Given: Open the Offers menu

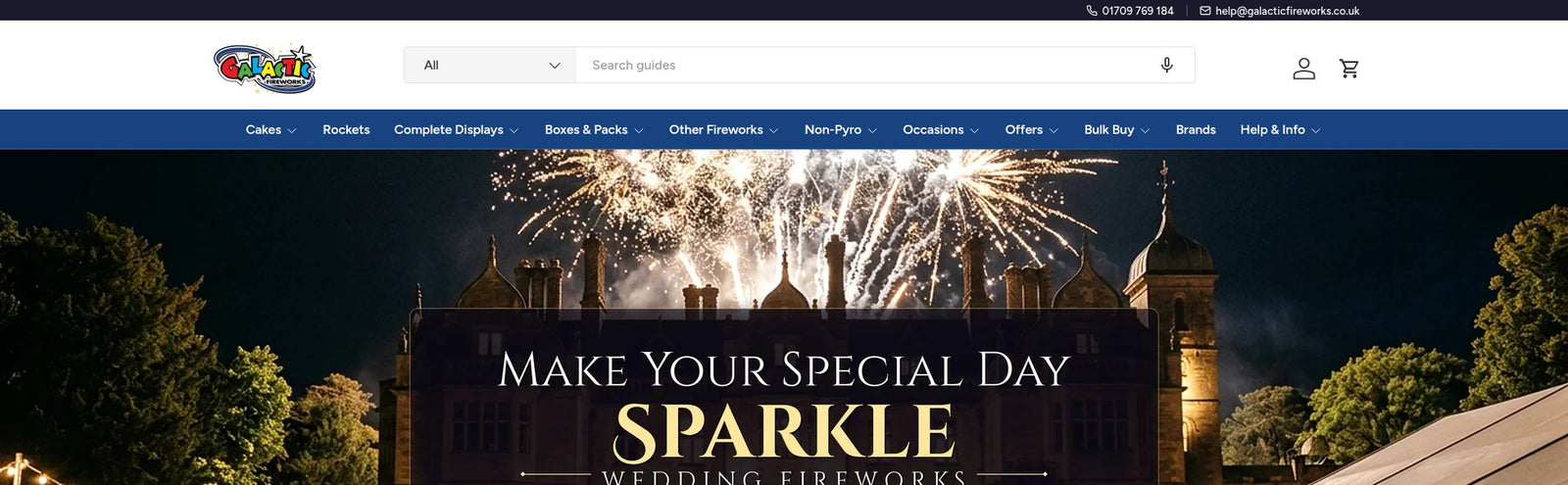Looking at the screenshot, I should [1032, 129].
